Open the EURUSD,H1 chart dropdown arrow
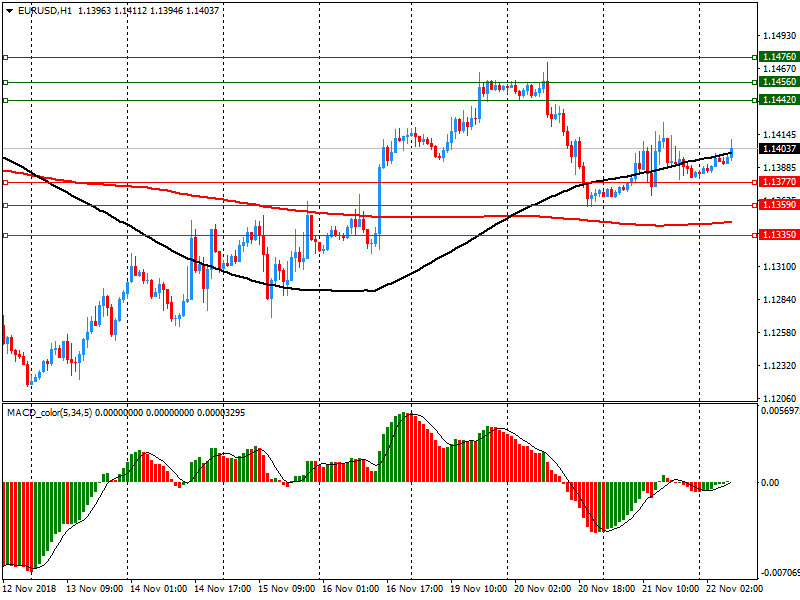This screenshot has width=800, height=600. coord(9,10)
